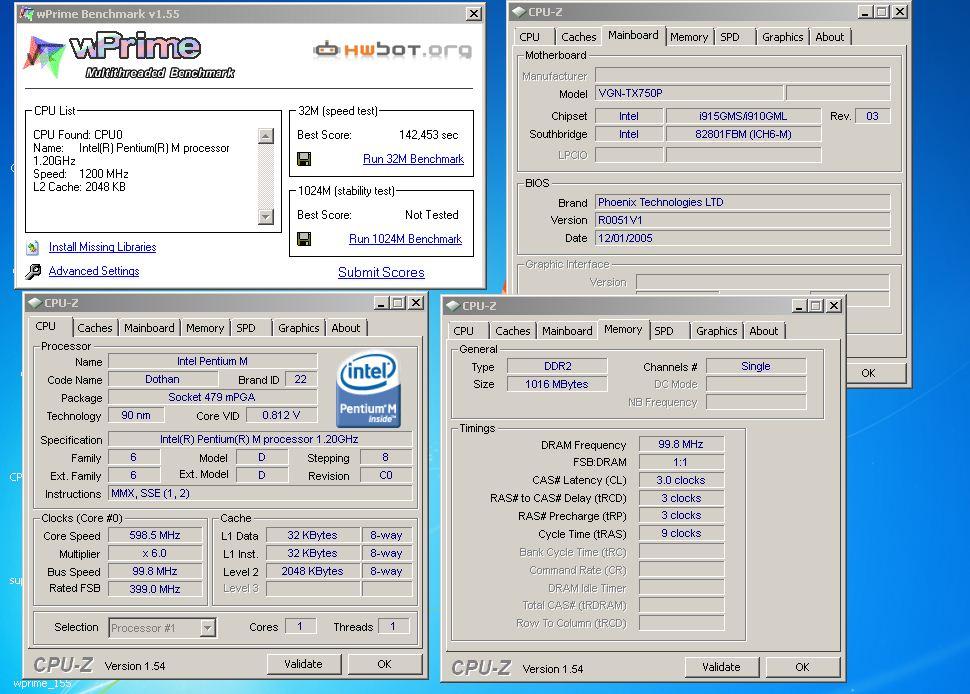Click the hwbot.org logo in wPrime

coord(392,49)
